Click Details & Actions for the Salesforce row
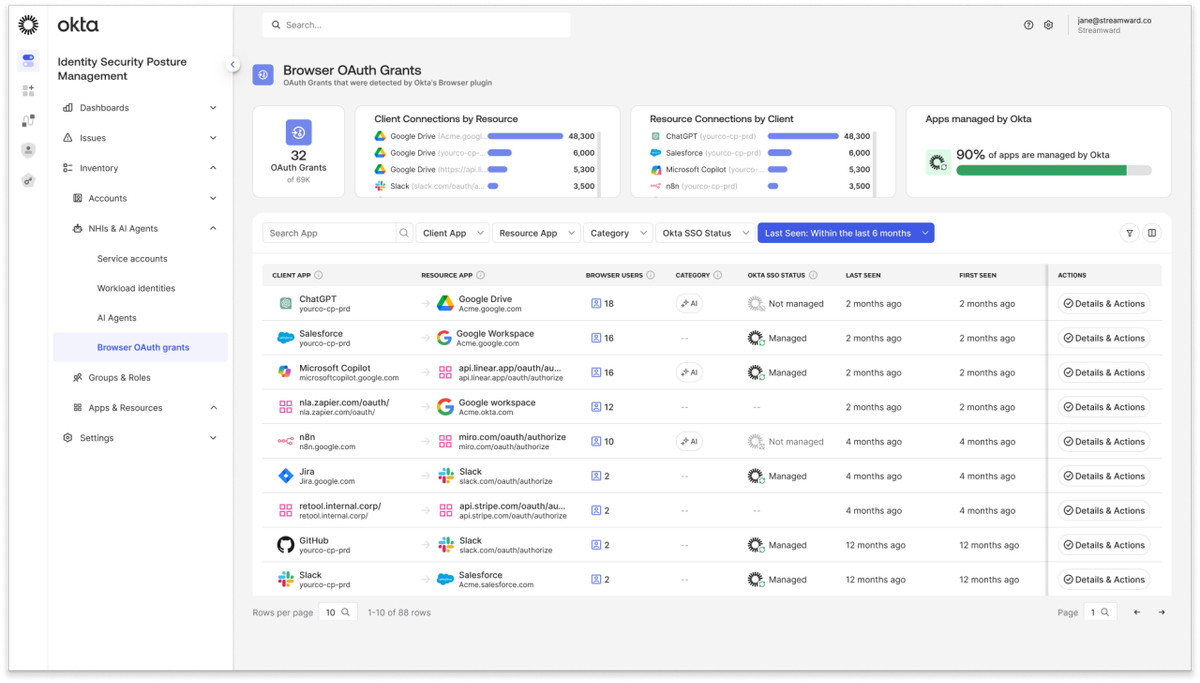The image size is (1200, 683). (x=1104, y=337)
